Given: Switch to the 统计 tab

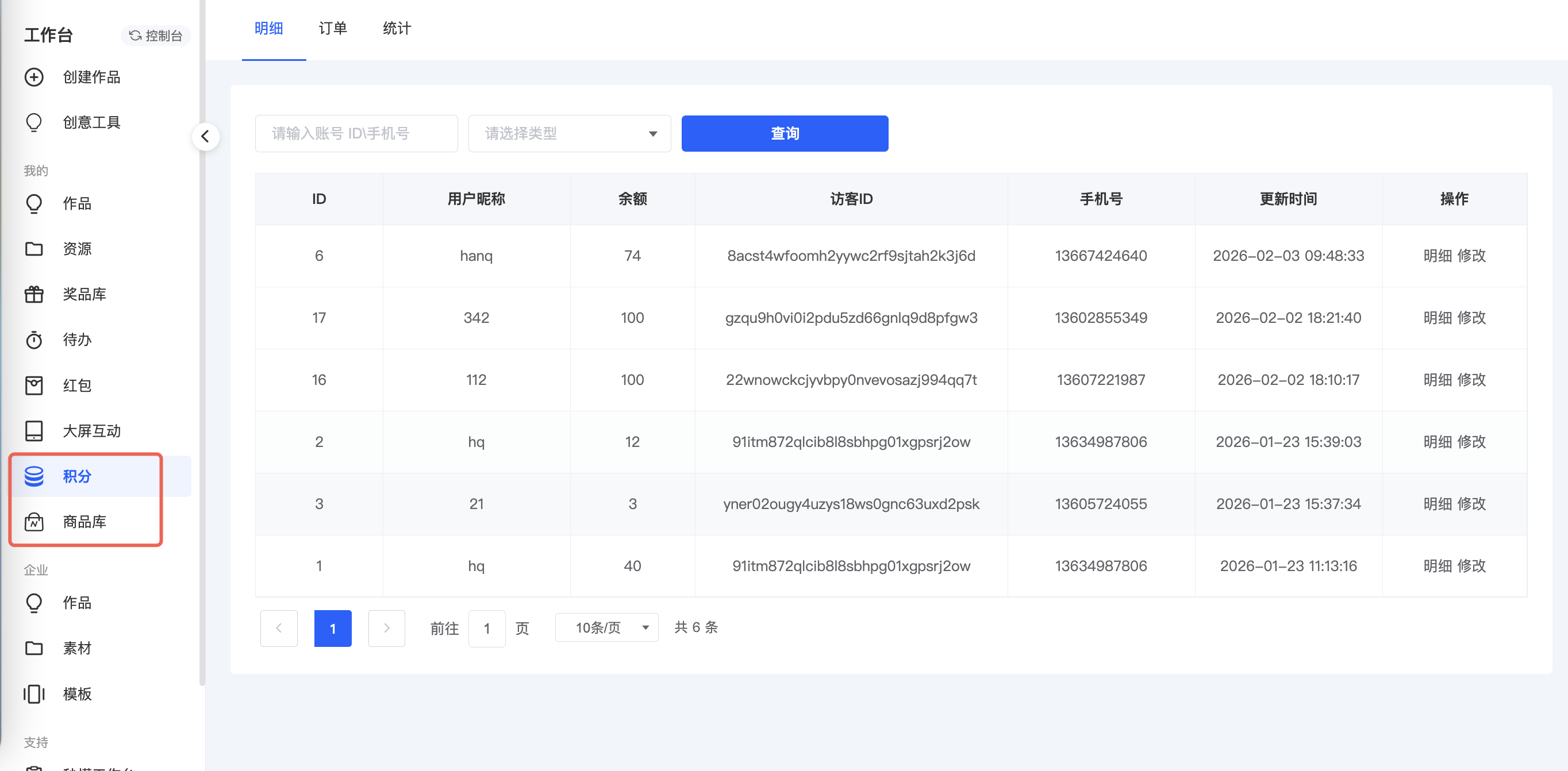Looking at the screenshot, I should click(x=397, y=29).
